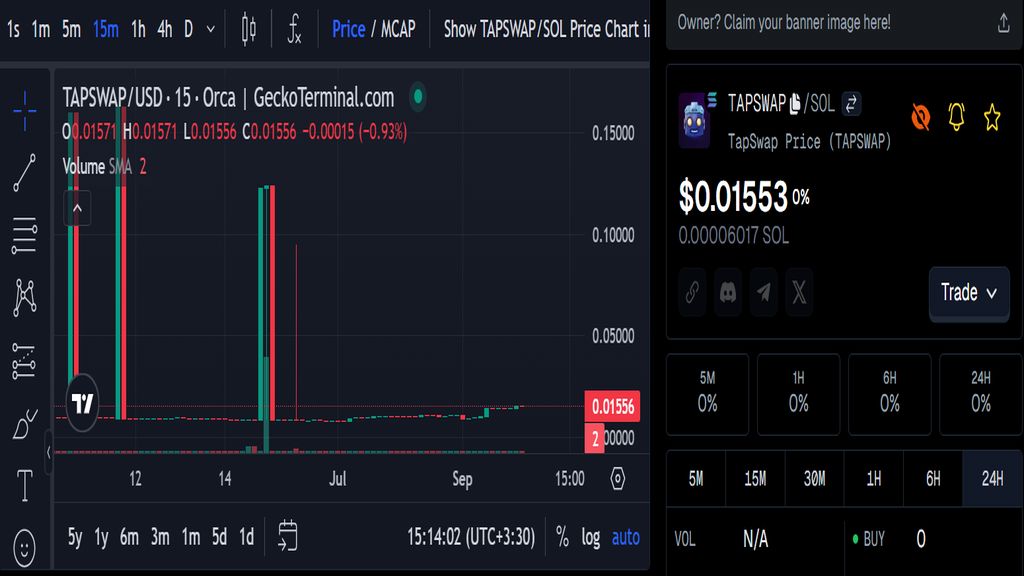Open the emoji icons tool
Image resolution: width=1024 pixels, height=576 pixels.
[x=25, y=547]
